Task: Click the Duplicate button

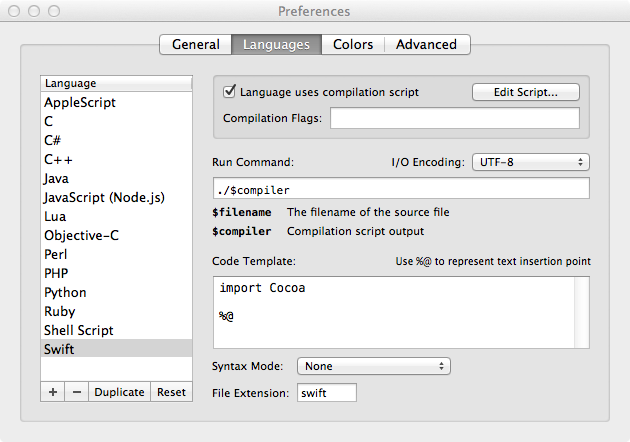Action: coord(120,392)
